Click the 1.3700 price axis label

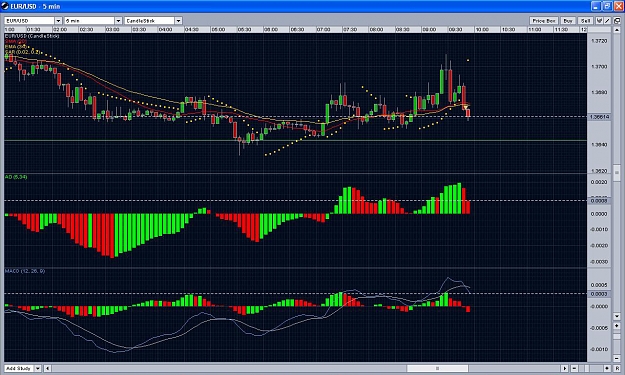pos(599,67)
